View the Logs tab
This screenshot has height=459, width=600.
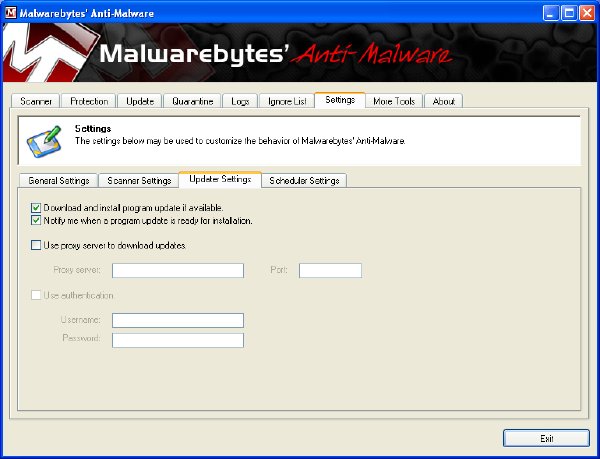tap(240, 101)
